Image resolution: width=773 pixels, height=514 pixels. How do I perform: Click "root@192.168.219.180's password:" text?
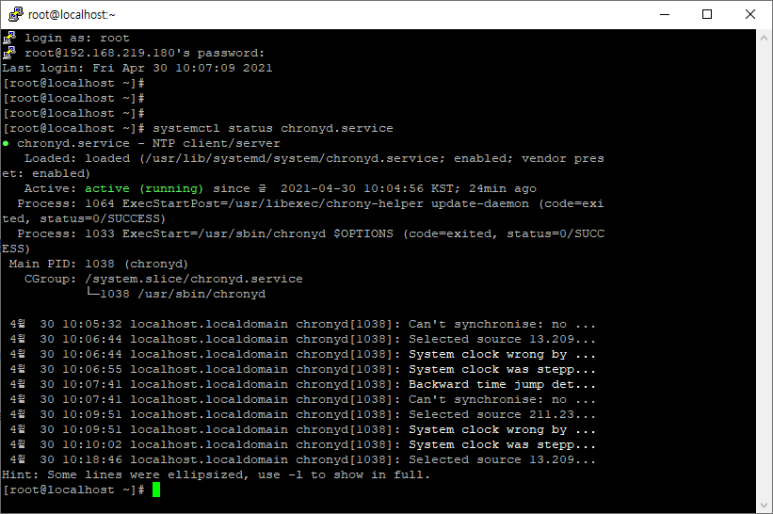tap(145, 53)
